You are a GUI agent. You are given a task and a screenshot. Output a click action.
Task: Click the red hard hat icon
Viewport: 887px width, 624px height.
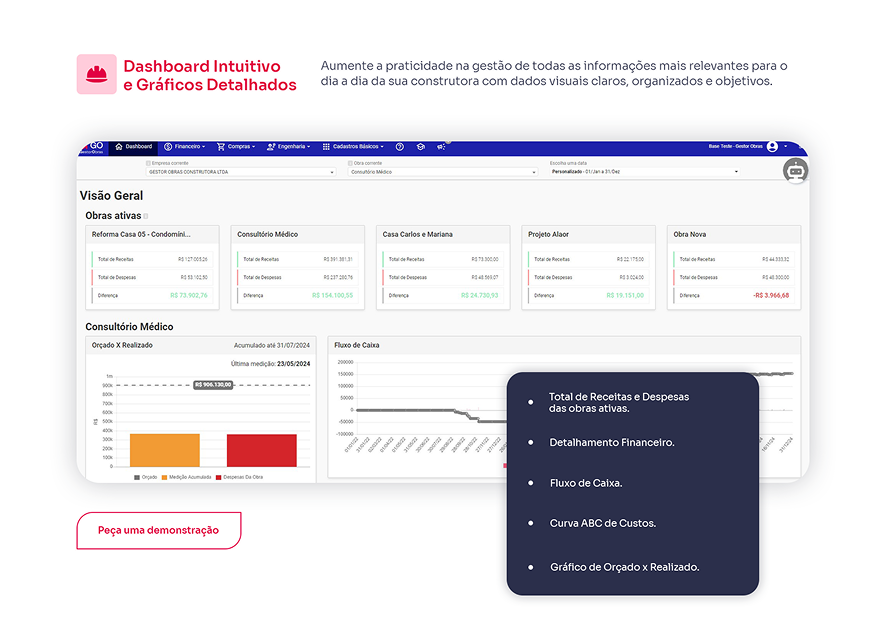(97, 74)
